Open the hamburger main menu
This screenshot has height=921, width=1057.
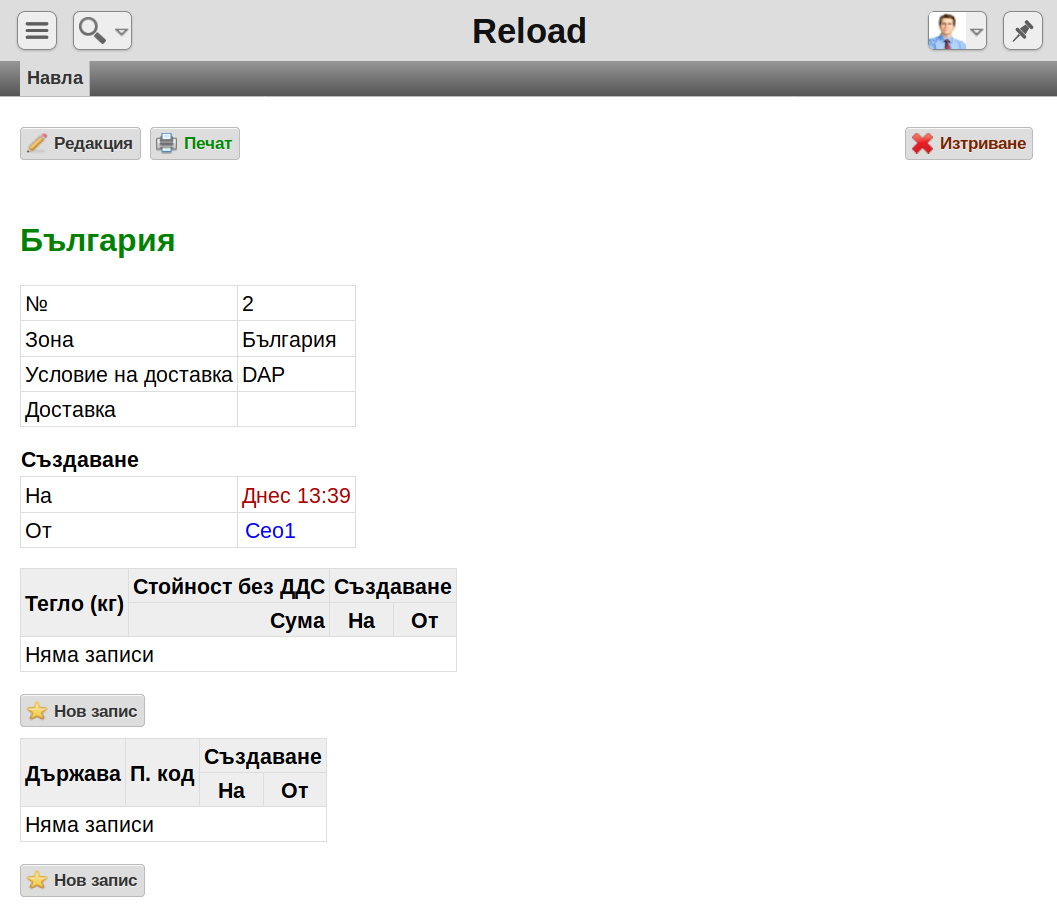pyautogui.click(x=37, y=31)
